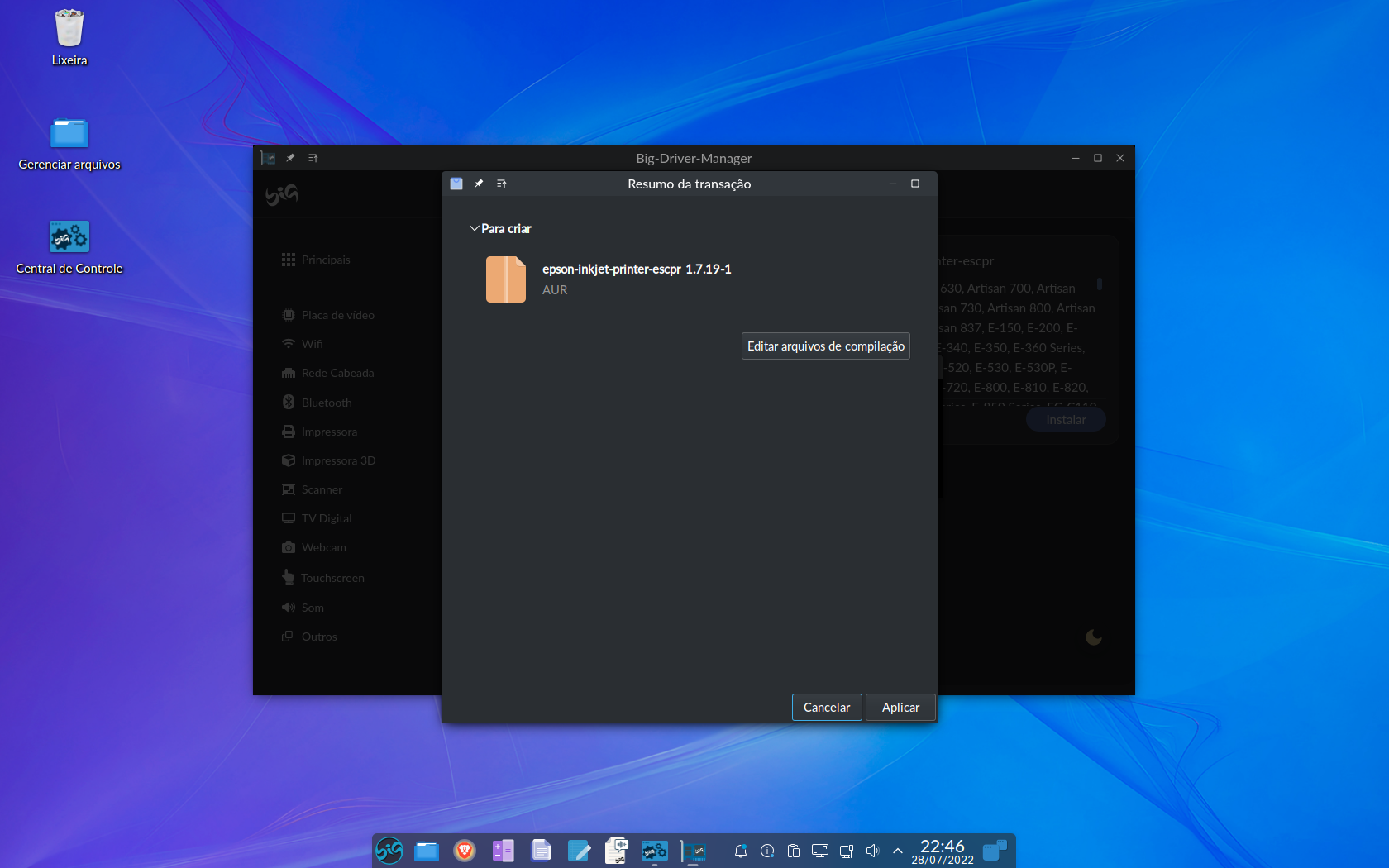Viewport: 1389px width, 868px height.
Task: Select Webcam in driver manager sidebar
Action: click(x=314, y=547)
